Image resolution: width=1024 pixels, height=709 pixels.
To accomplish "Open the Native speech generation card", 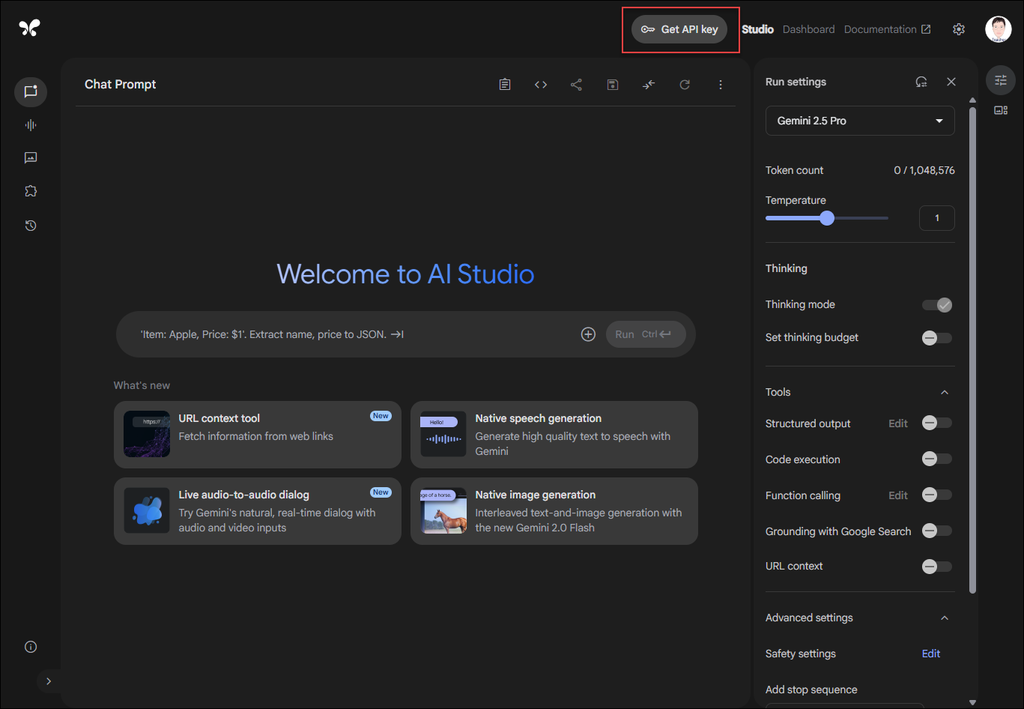I will coord(554,434).
